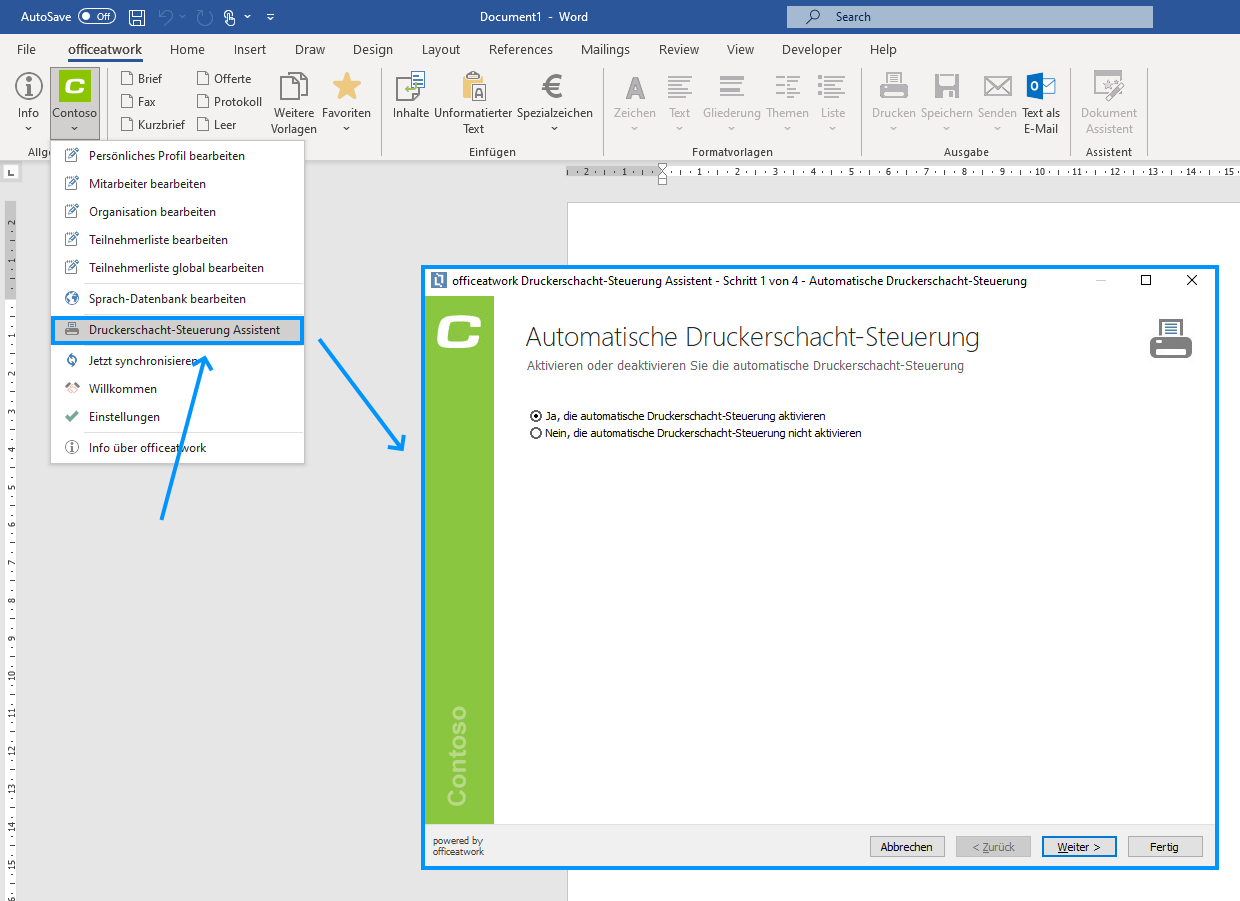The width and height of the screenshot is (1240, 901).
Task: Choose the Offerte template
Action: click(x=224, y=78)
